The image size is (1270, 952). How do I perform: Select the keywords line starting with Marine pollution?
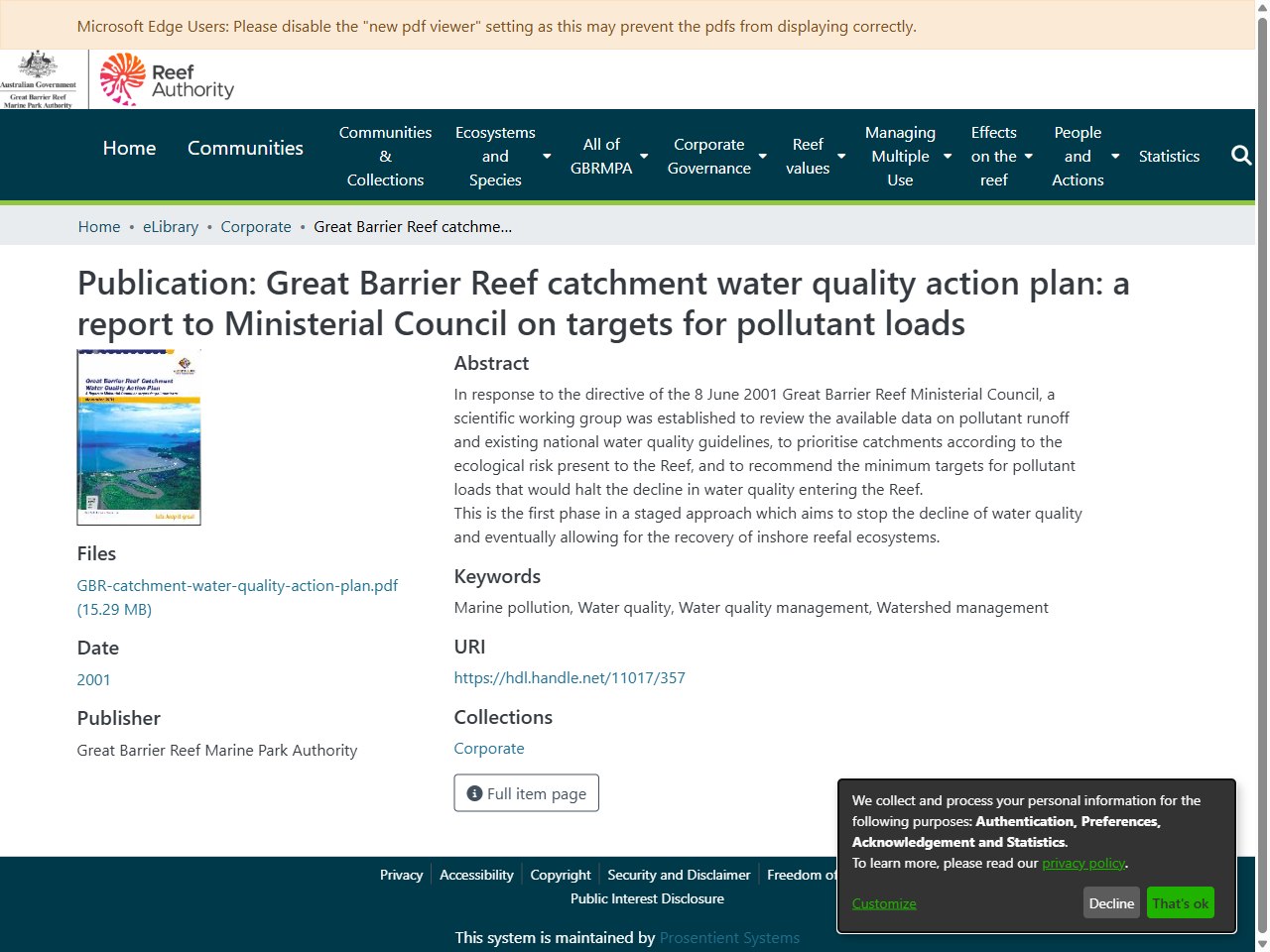[x=751, y=608]
